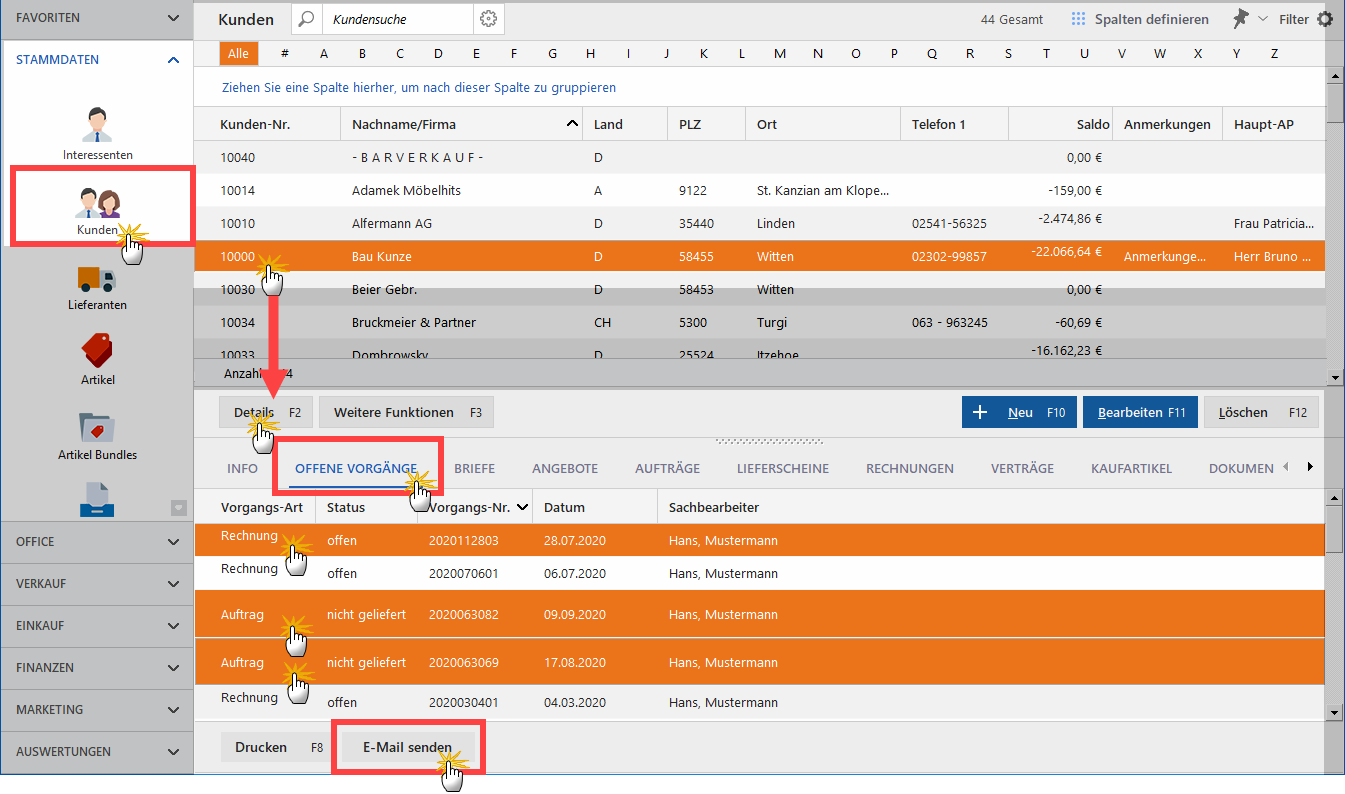
Task: Open Artikel Bundles folder icon
Action: (x=97, y=427)
